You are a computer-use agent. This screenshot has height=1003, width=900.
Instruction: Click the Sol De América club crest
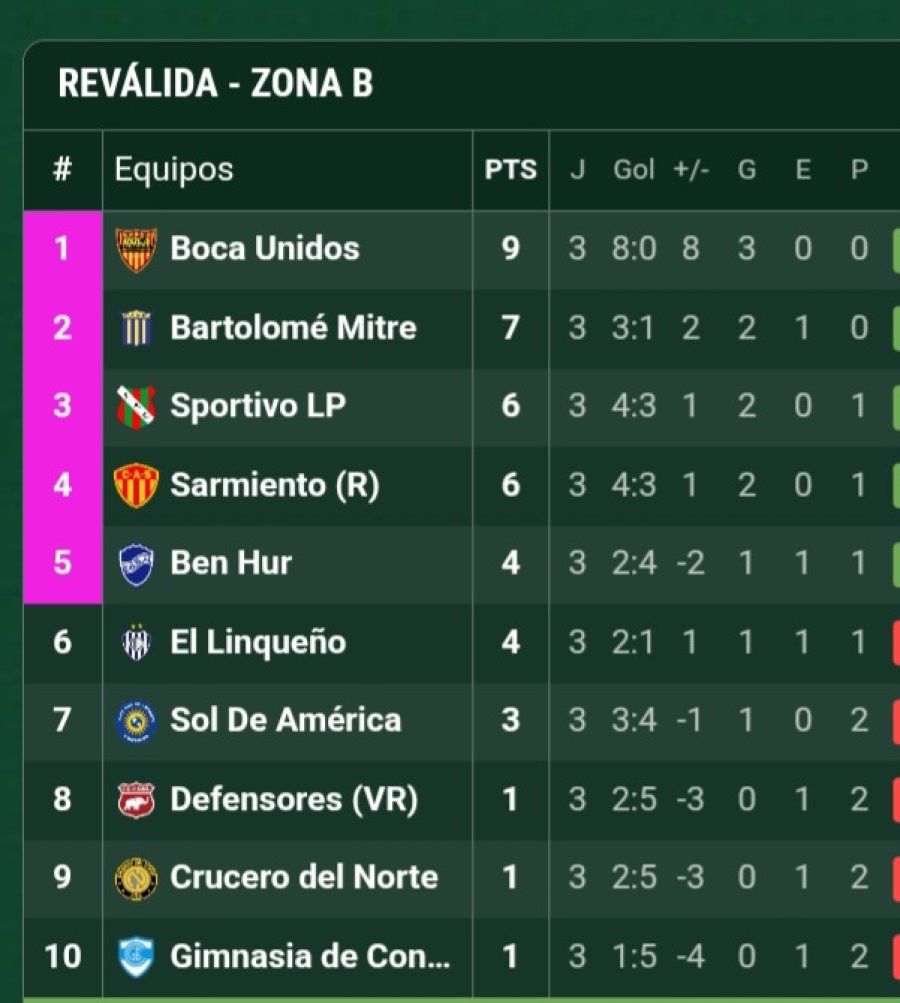tap(136, 721)
